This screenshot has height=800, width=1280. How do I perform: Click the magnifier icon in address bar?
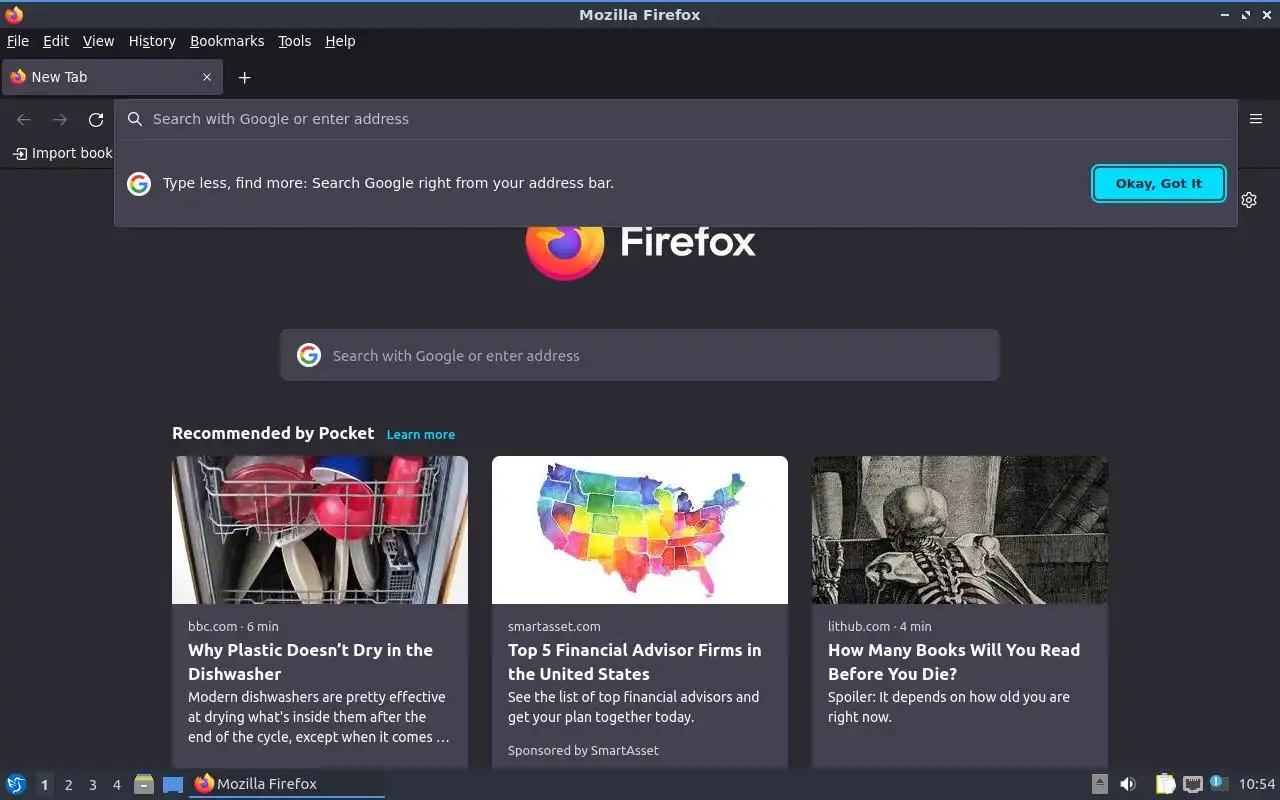(135, 119)
